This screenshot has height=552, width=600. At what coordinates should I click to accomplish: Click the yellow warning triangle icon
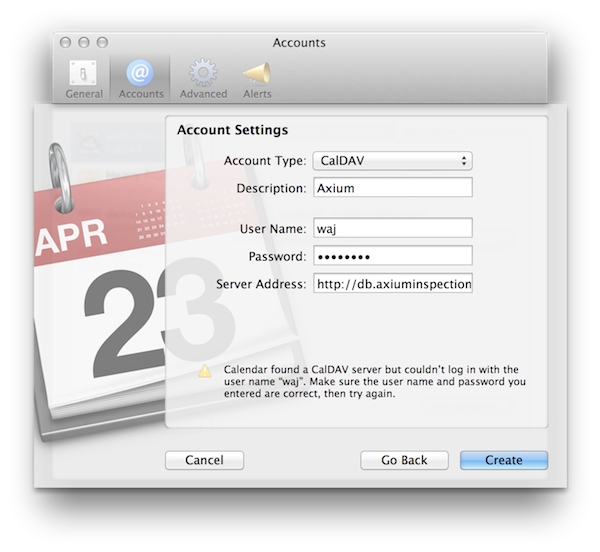[x=205, y=371]
